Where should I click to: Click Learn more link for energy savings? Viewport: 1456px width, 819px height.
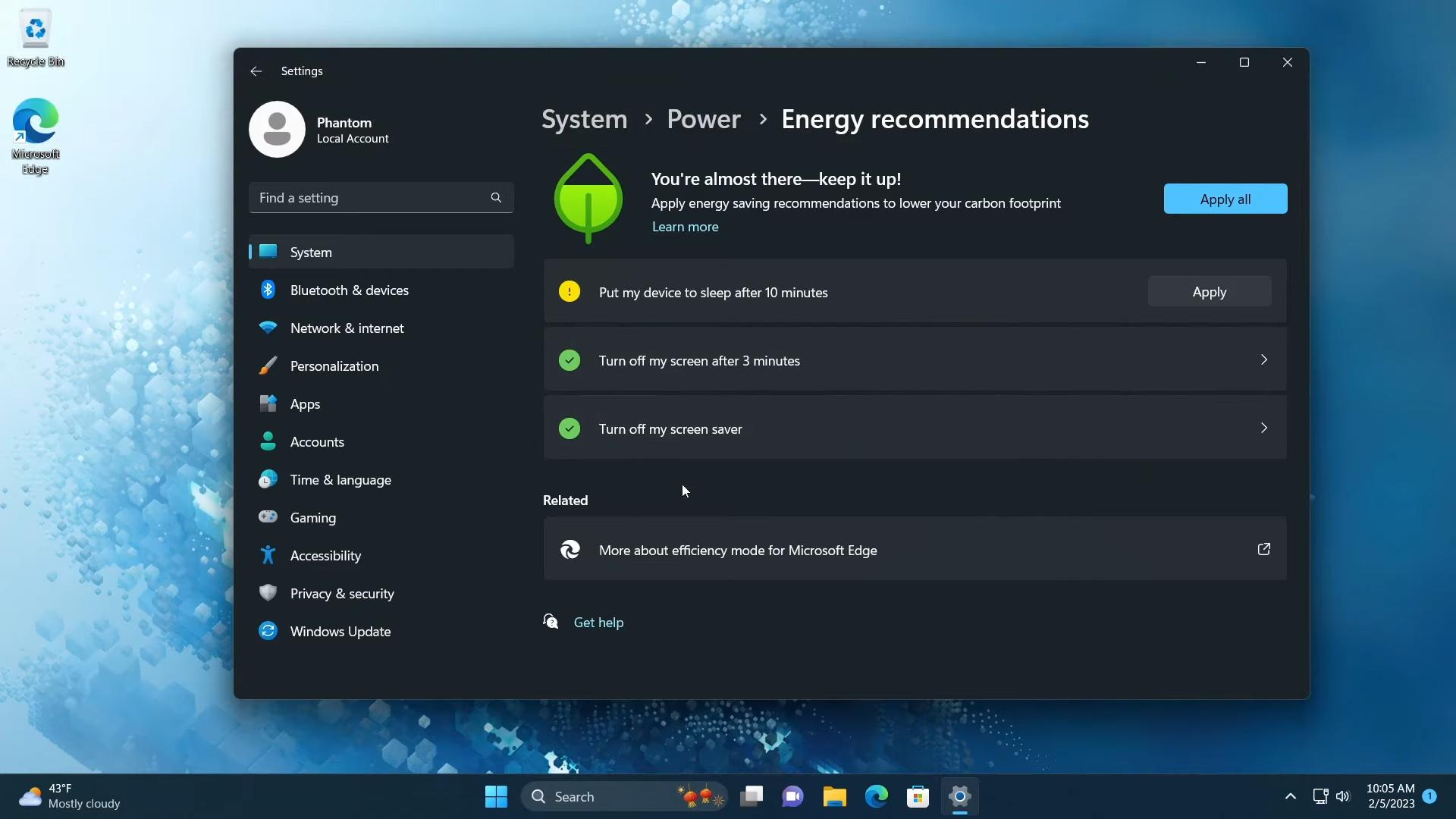tap(685, 226)
